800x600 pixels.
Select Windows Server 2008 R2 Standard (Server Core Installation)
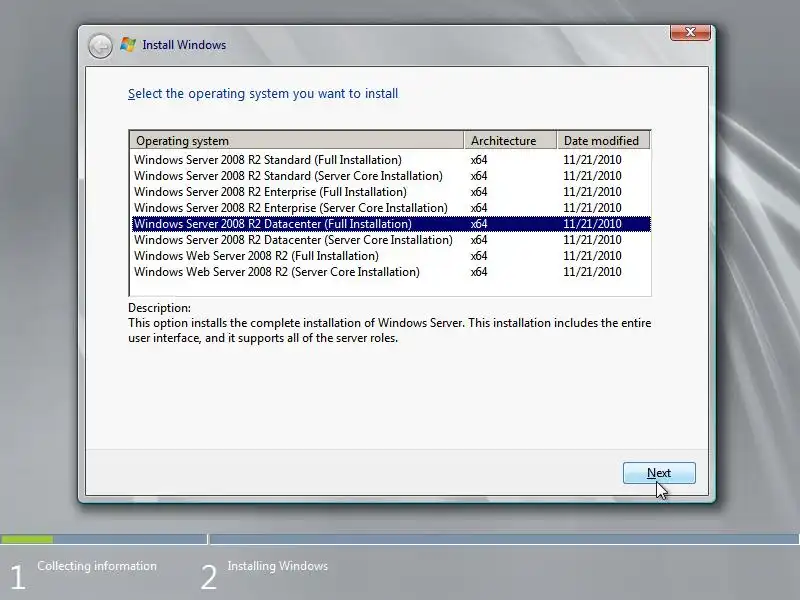point(391,176)
